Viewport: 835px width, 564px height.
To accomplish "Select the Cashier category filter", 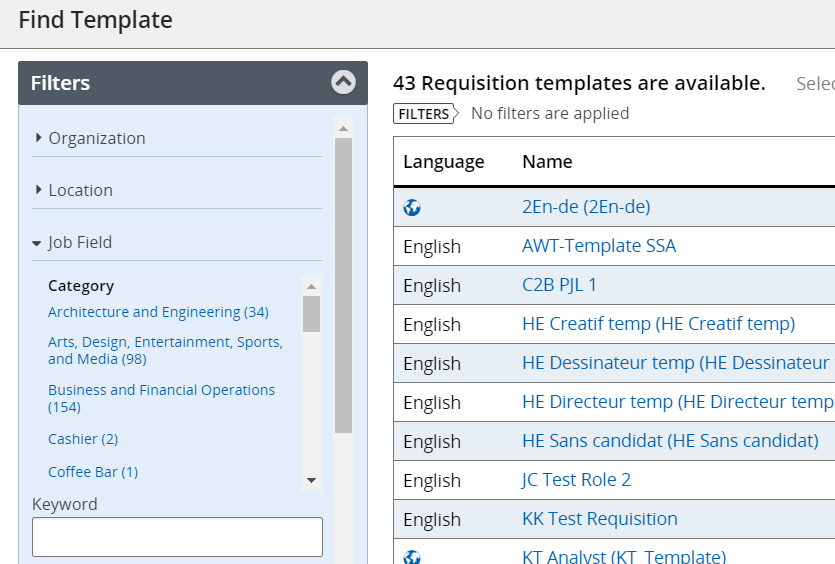I will click(83, 439).
